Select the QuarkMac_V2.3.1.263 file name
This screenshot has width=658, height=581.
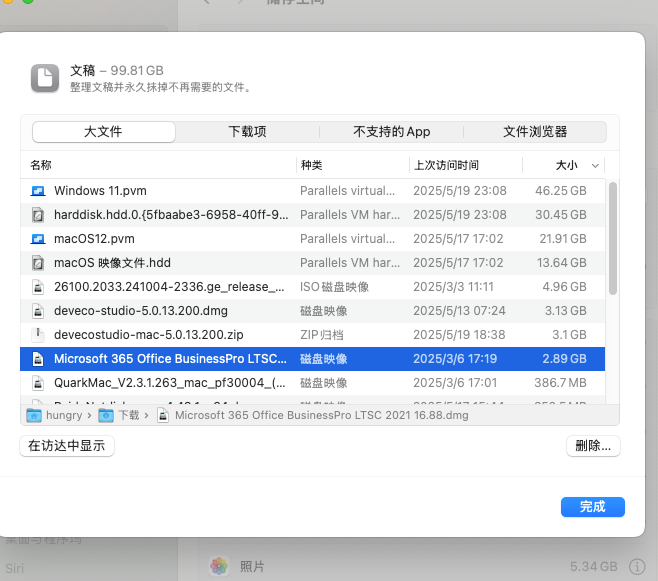pos(170,383)
